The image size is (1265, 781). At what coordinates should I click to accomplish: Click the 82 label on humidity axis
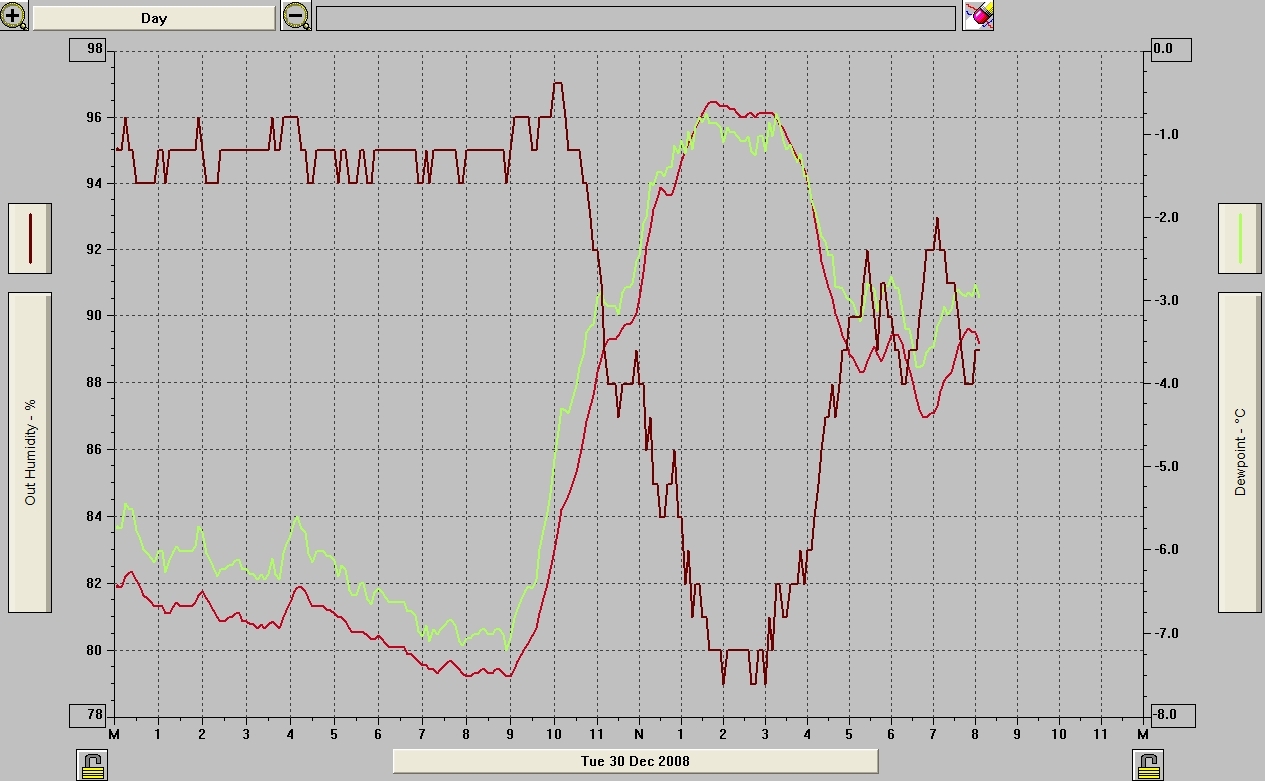click(94, 583)
